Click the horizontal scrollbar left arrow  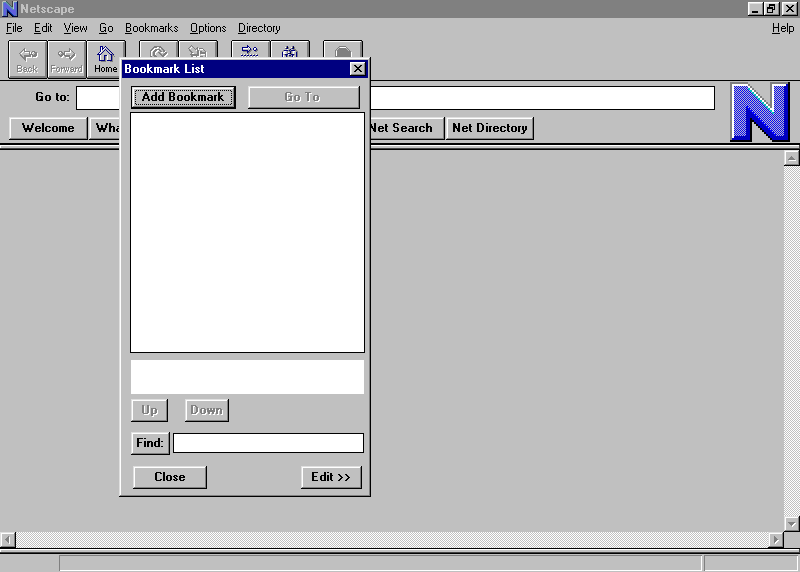[8, 539]
